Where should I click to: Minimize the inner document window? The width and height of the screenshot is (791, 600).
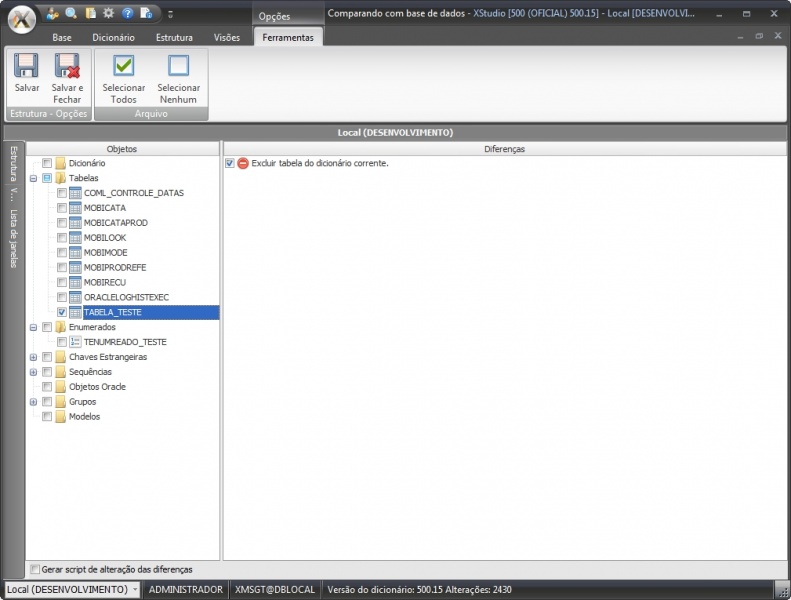pyautogui.click(x=740, y=36)
